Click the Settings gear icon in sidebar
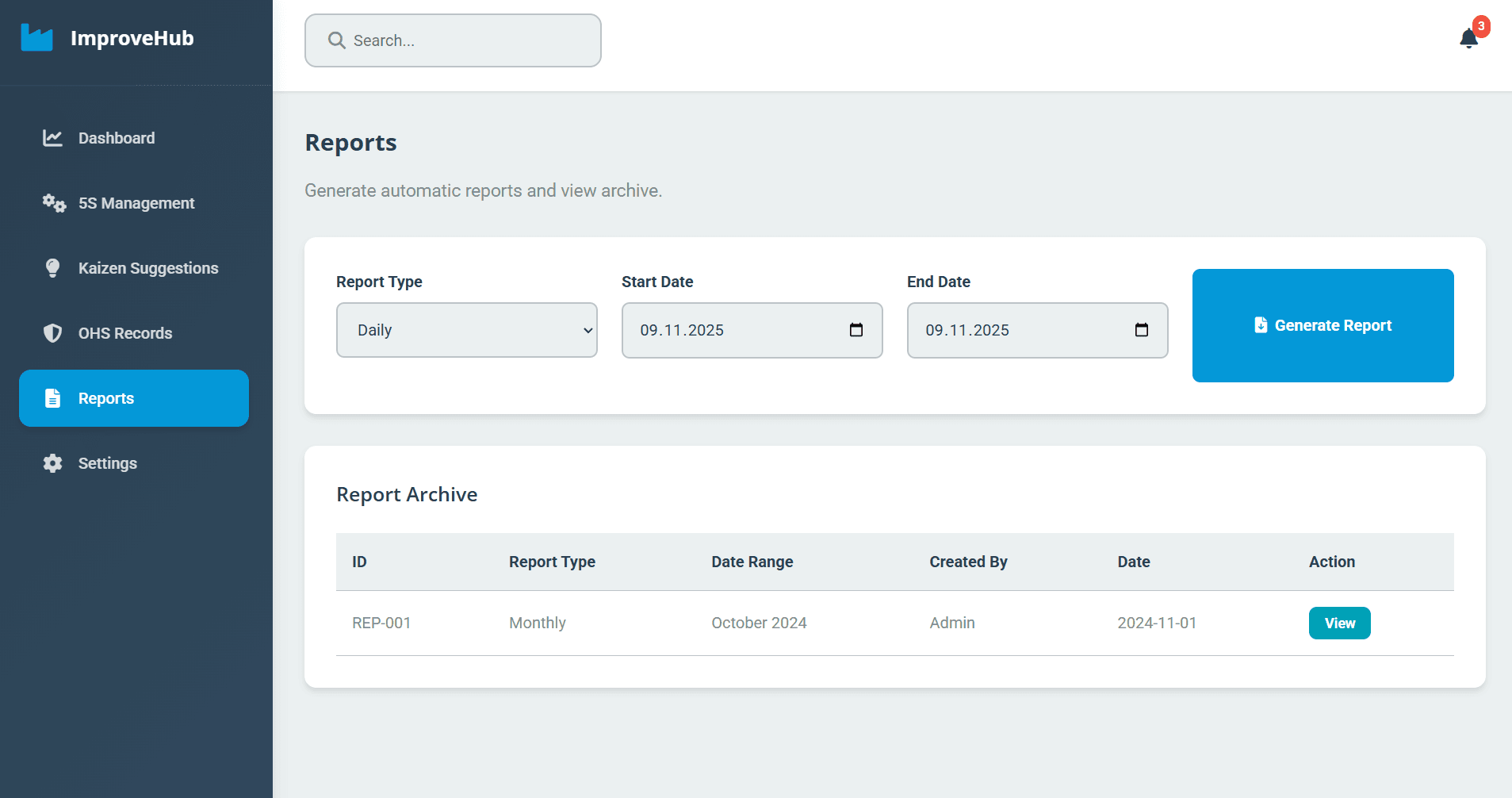This screenshot has height=798, width=1512. click(x=52, y=463)
